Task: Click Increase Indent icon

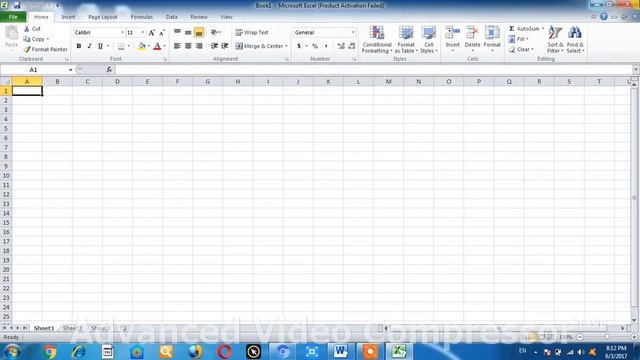Action: tap(224, 46)
